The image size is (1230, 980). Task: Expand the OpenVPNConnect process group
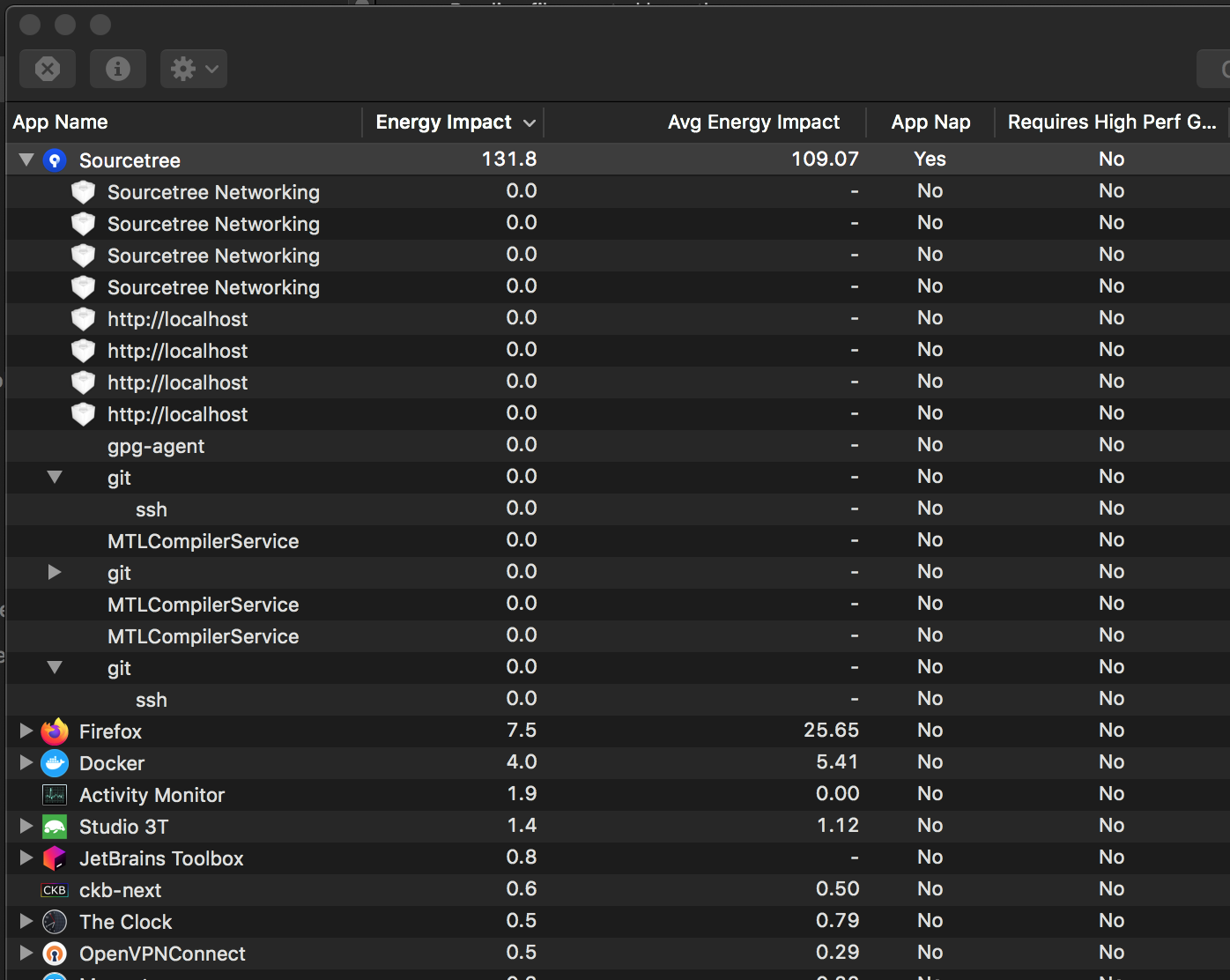coord(26,953)
